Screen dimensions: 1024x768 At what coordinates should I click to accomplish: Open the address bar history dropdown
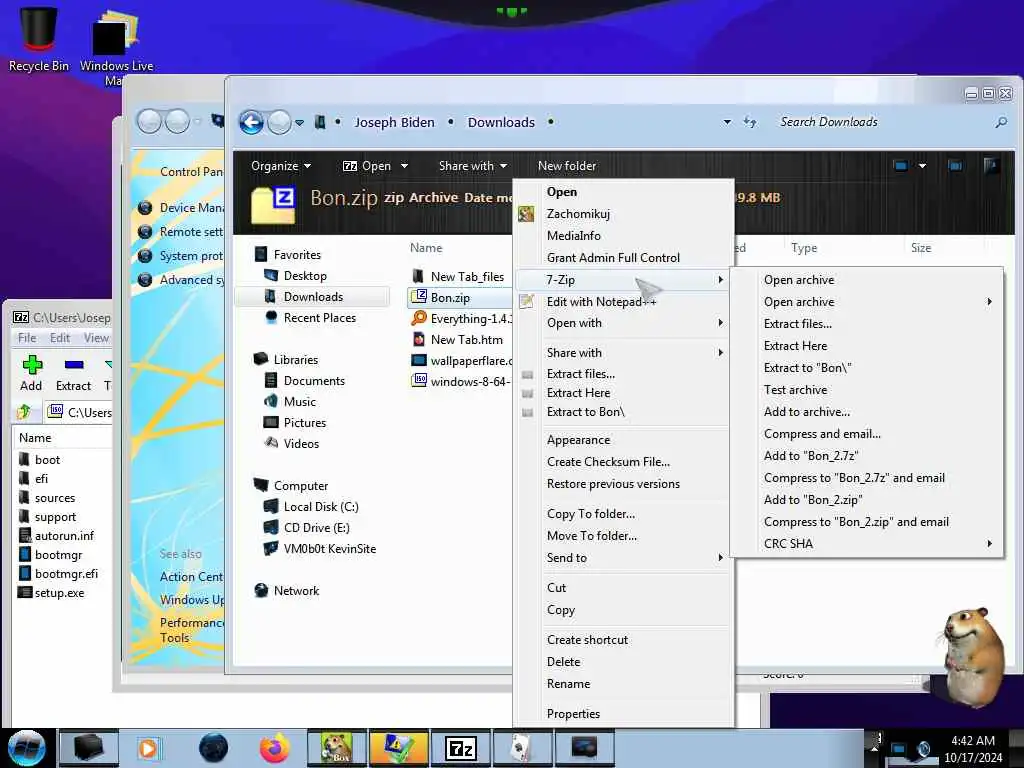pyautogui.click(x=727, y=122)
